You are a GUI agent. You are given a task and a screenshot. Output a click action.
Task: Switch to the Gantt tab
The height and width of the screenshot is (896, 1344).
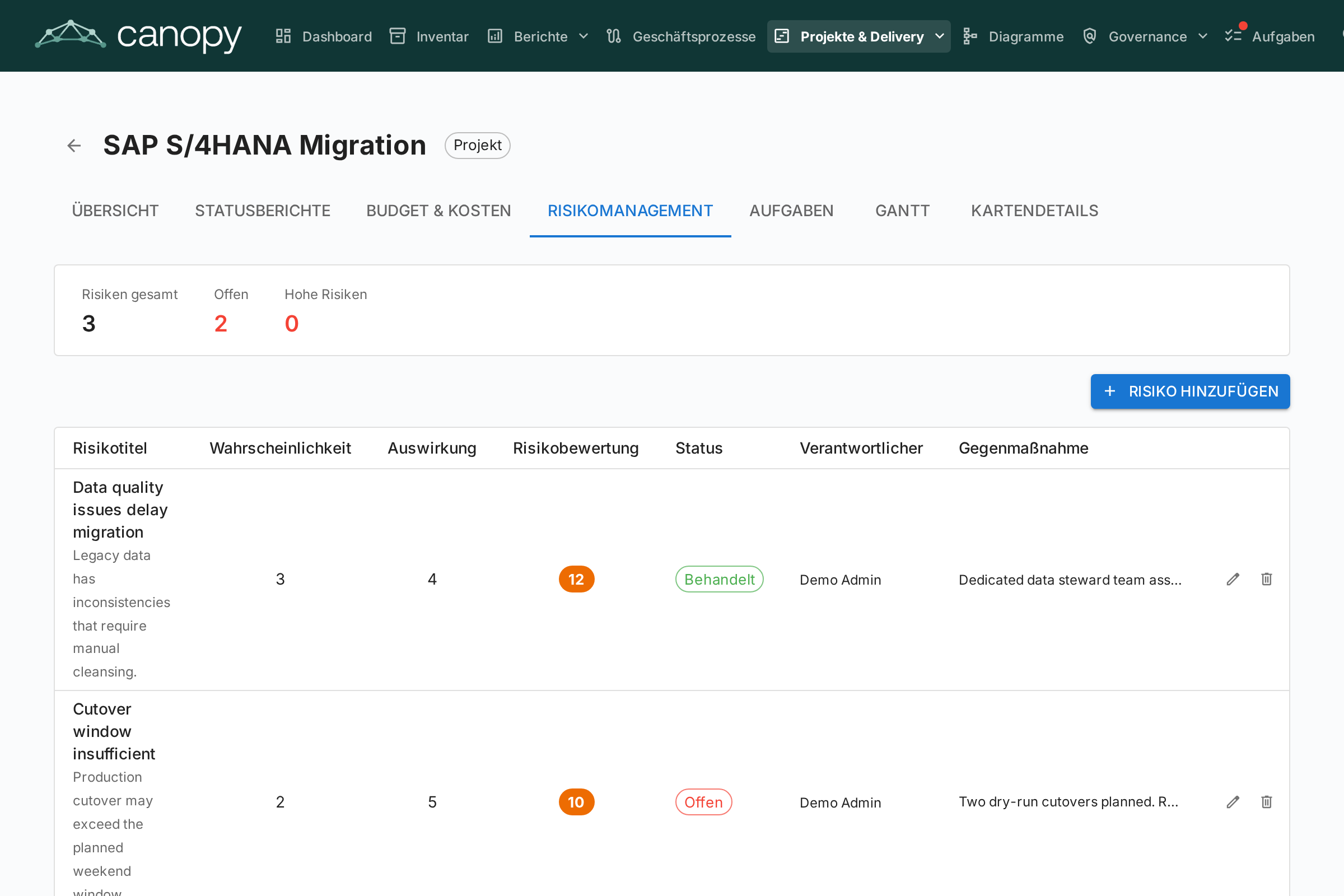pos(902,211)
